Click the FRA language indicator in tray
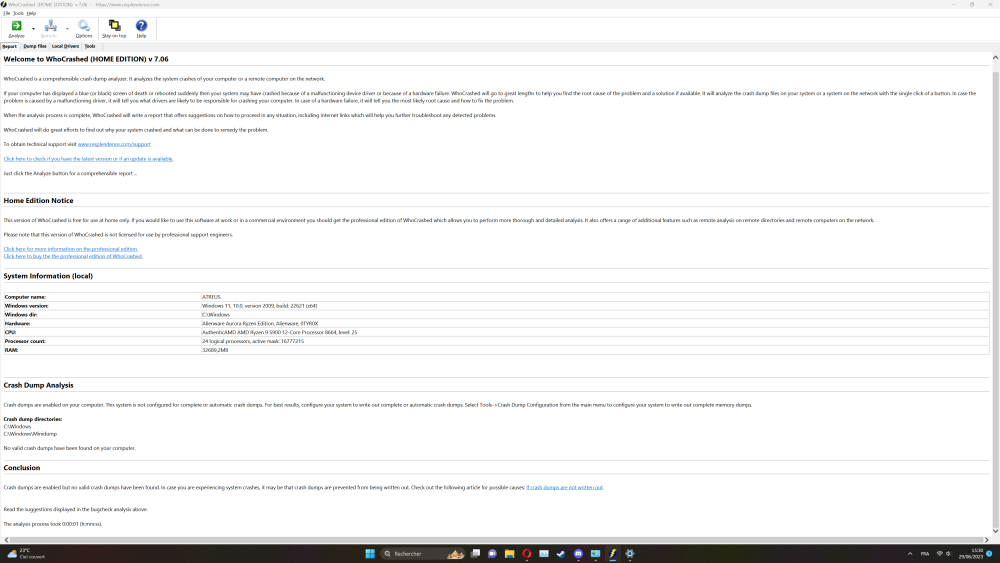The height and width of the screenshot is (563, 1000). [x=925, y=553]
